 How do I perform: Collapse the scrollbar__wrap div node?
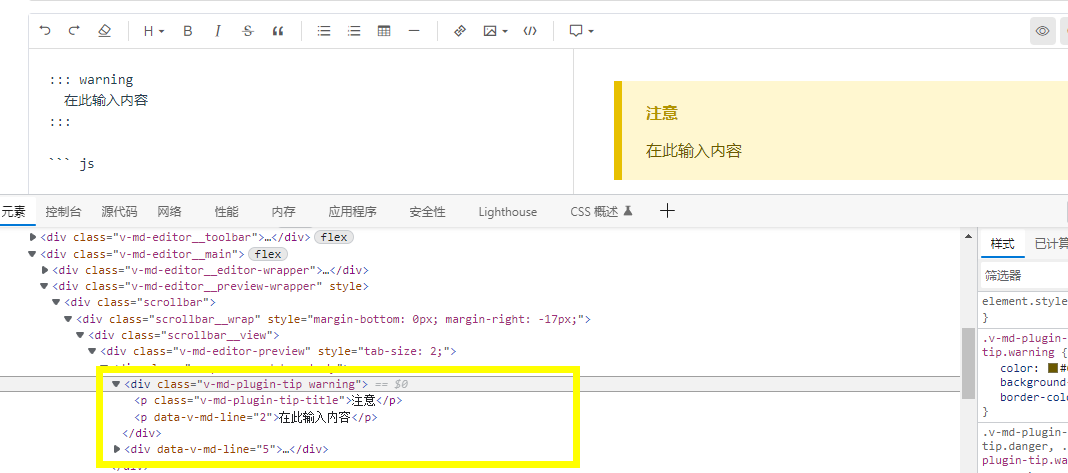click(69, 319)
